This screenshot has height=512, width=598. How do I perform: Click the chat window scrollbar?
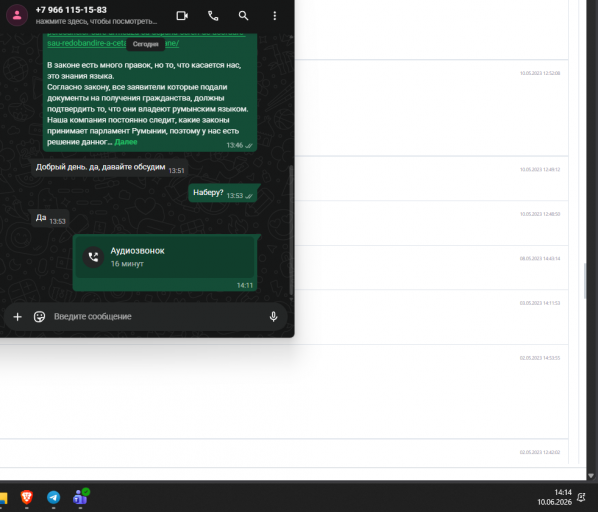(291, 230)
